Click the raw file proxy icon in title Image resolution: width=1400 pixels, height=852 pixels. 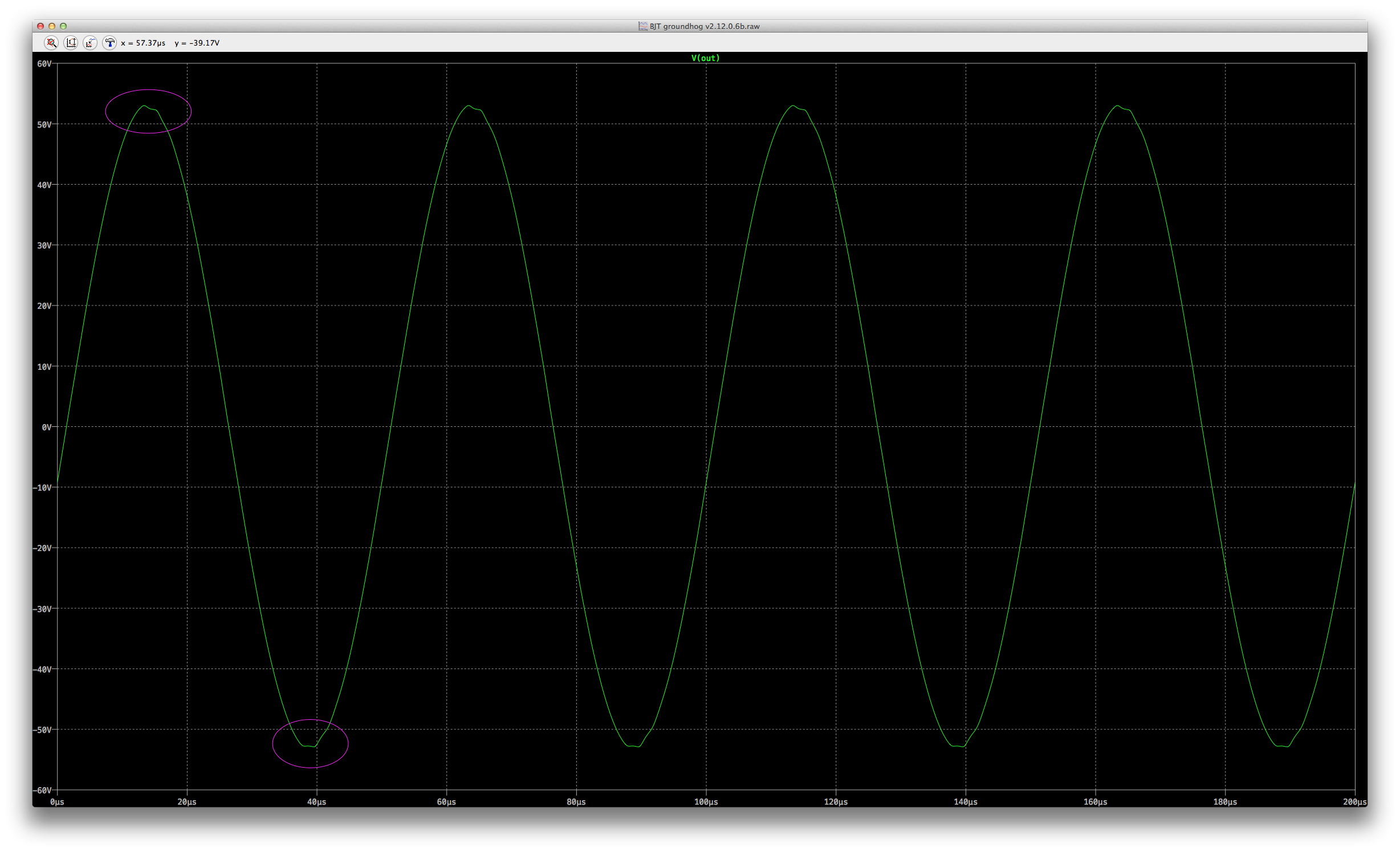643,26
